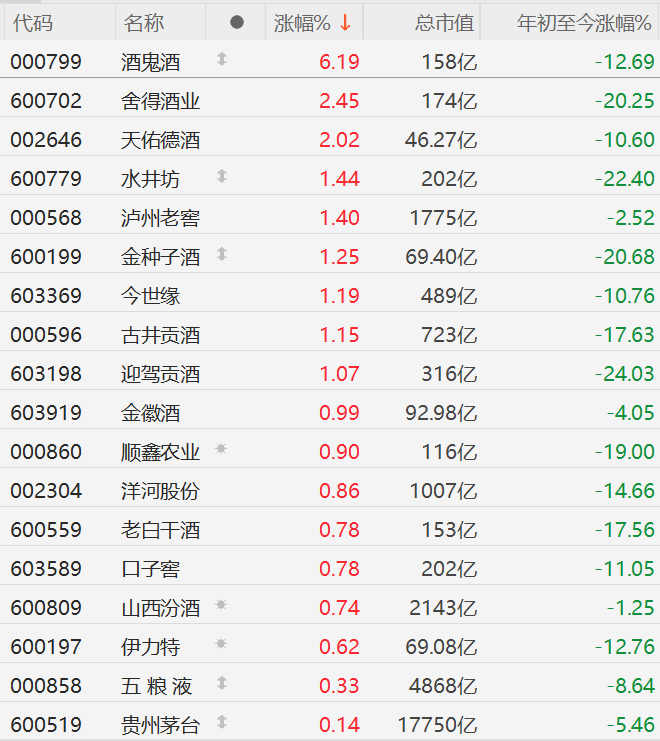Open the 酒鬼酒 stock name

point(151,62)
